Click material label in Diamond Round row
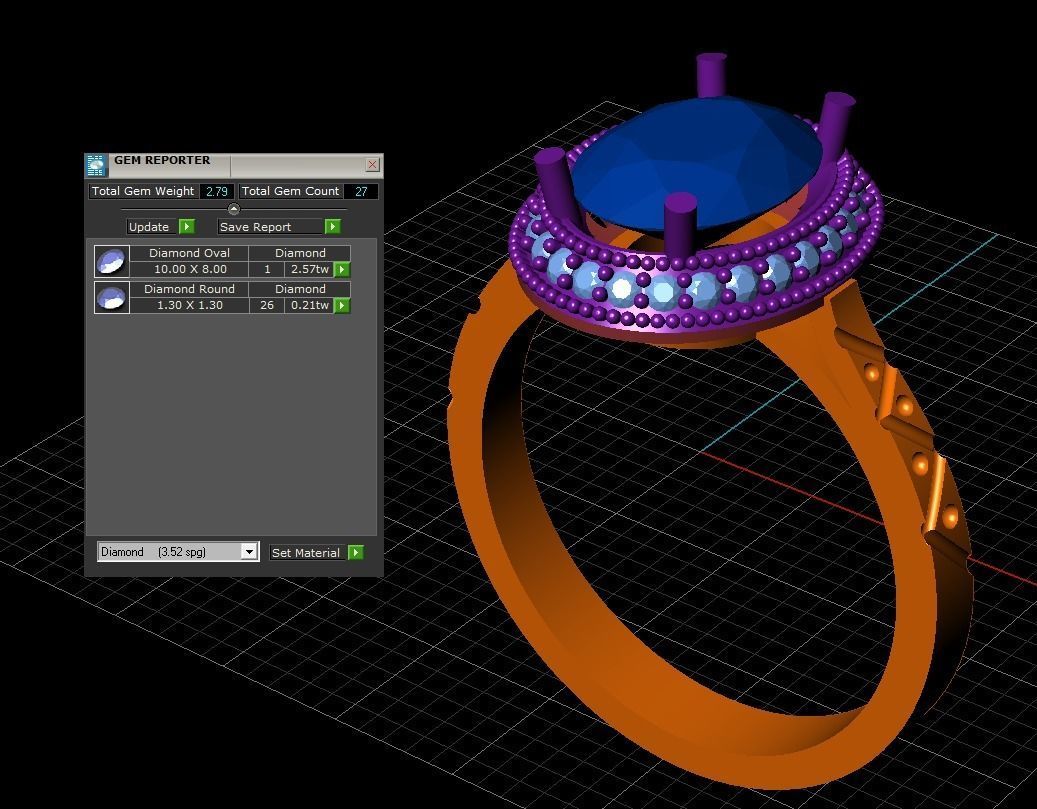 coord(300,288)
